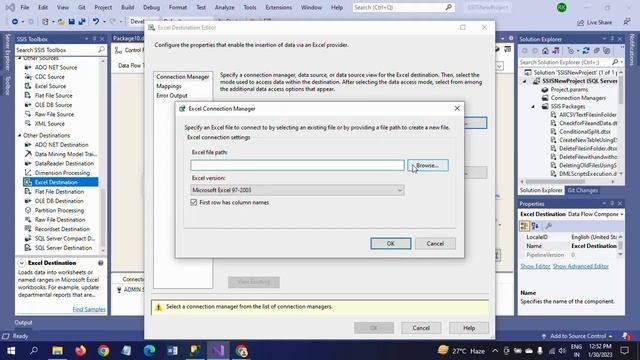Click Find Samples link in toolbox
This screenshot has height=360, width=640.
[x=89, y=309]
